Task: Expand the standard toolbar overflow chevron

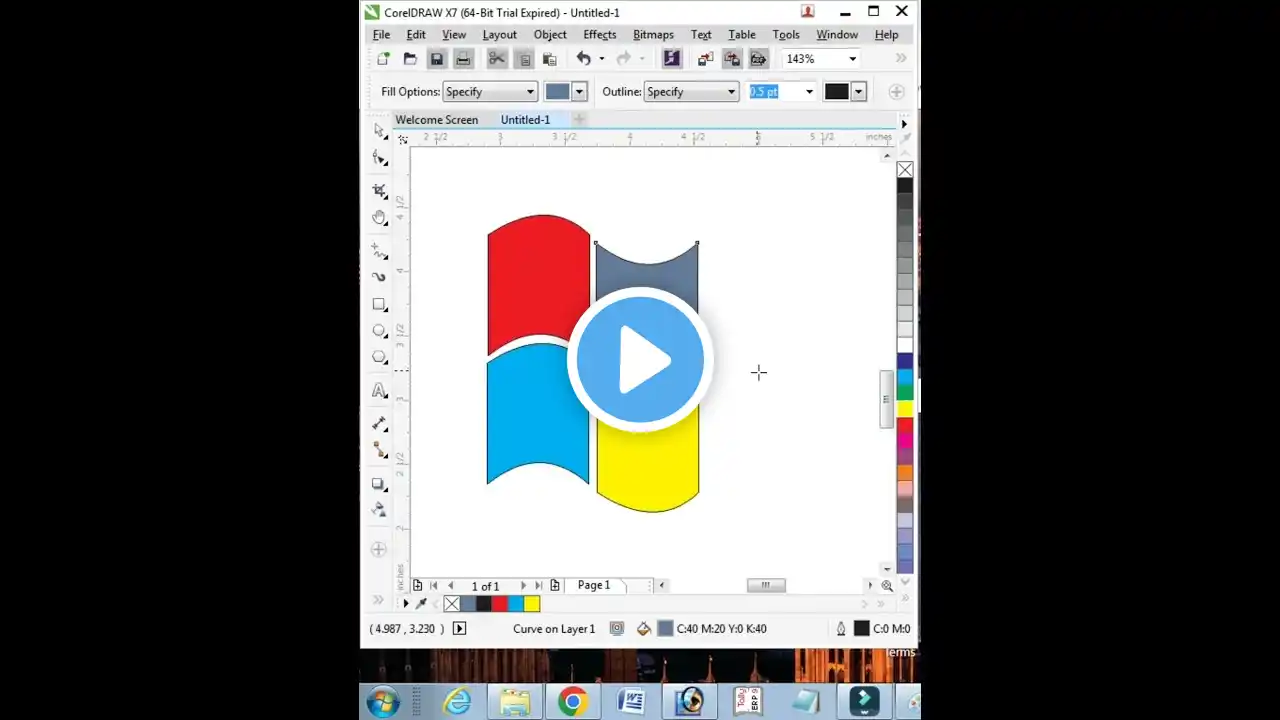Action: pos(901,59)
